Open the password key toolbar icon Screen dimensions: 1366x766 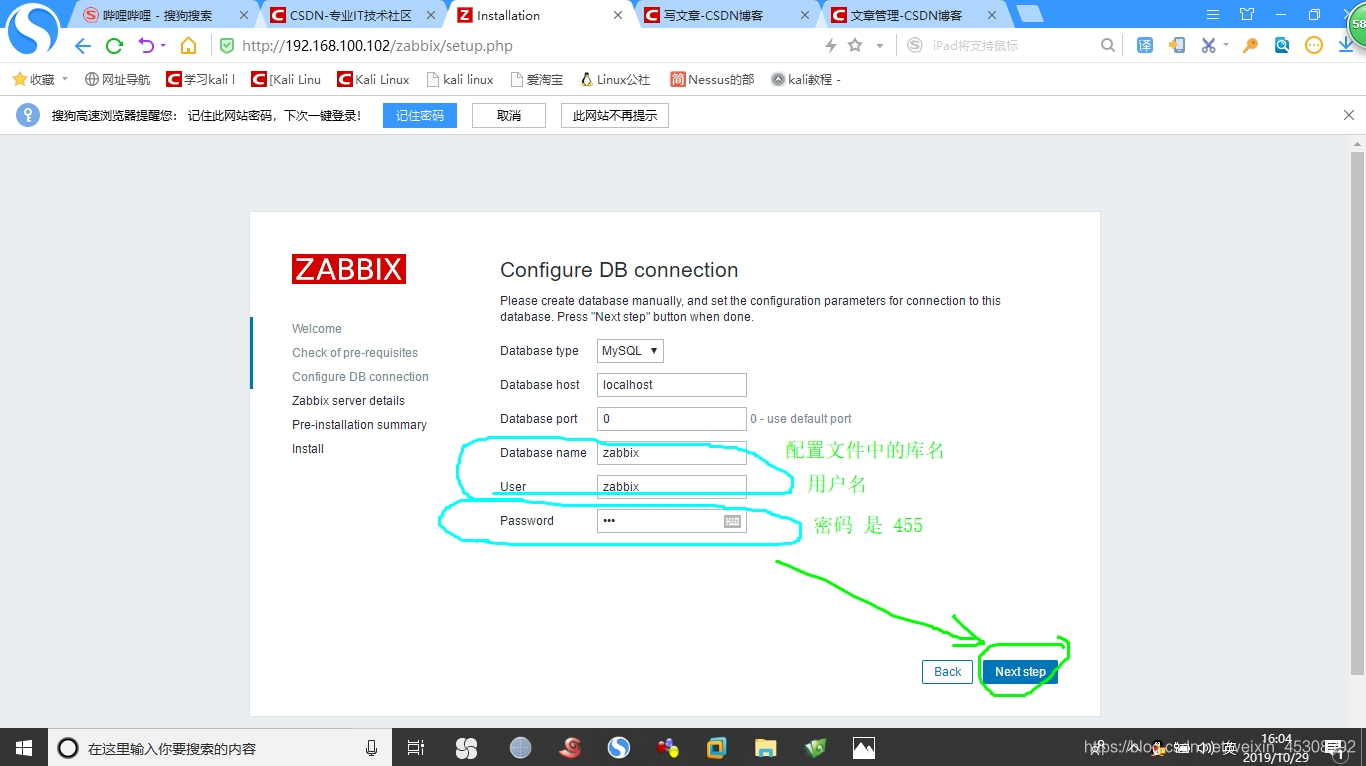point(1250,46)
